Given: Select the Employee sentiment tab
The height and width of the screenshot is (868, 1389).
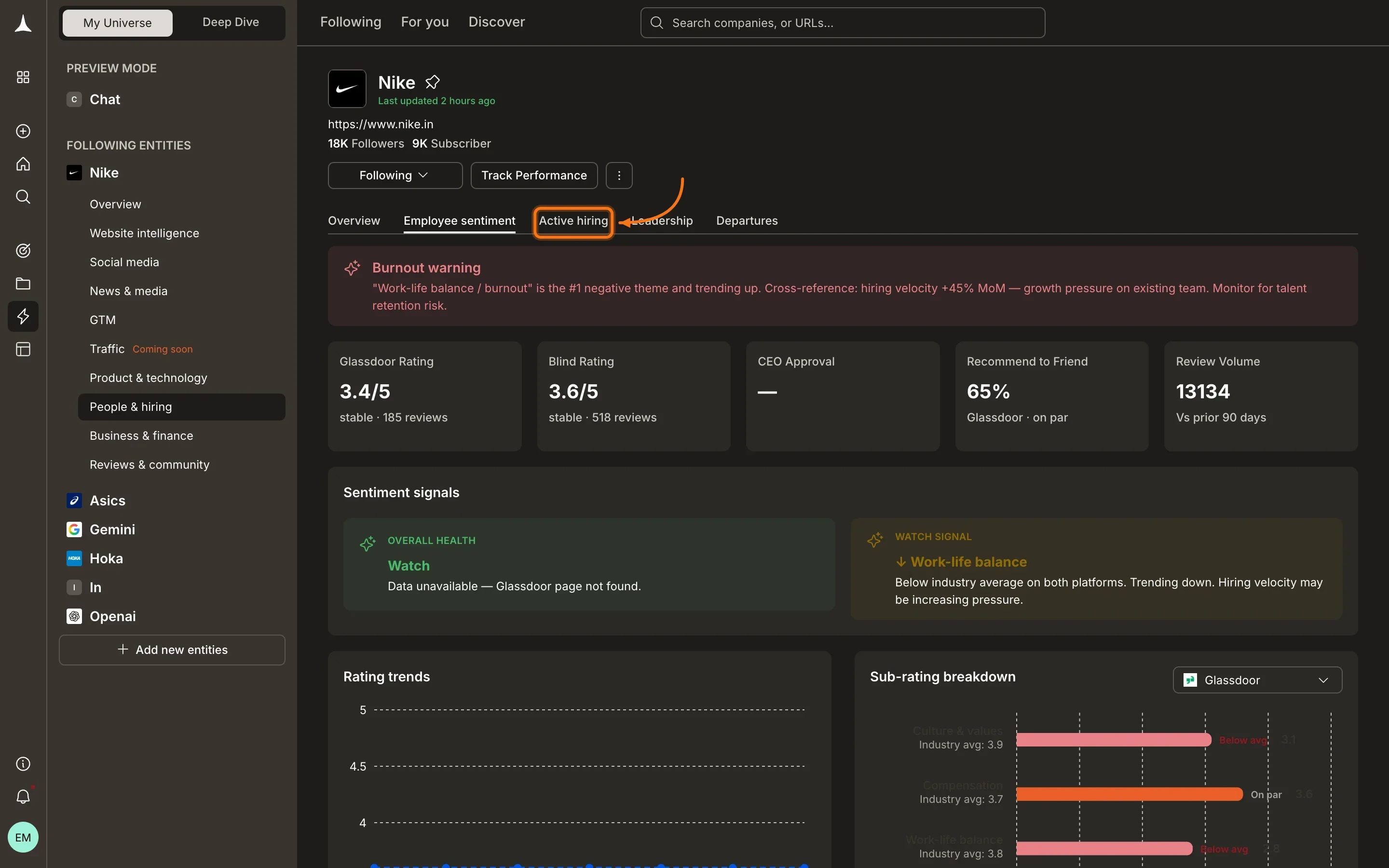Looking at the screenshot, I should tap(459, 220).
